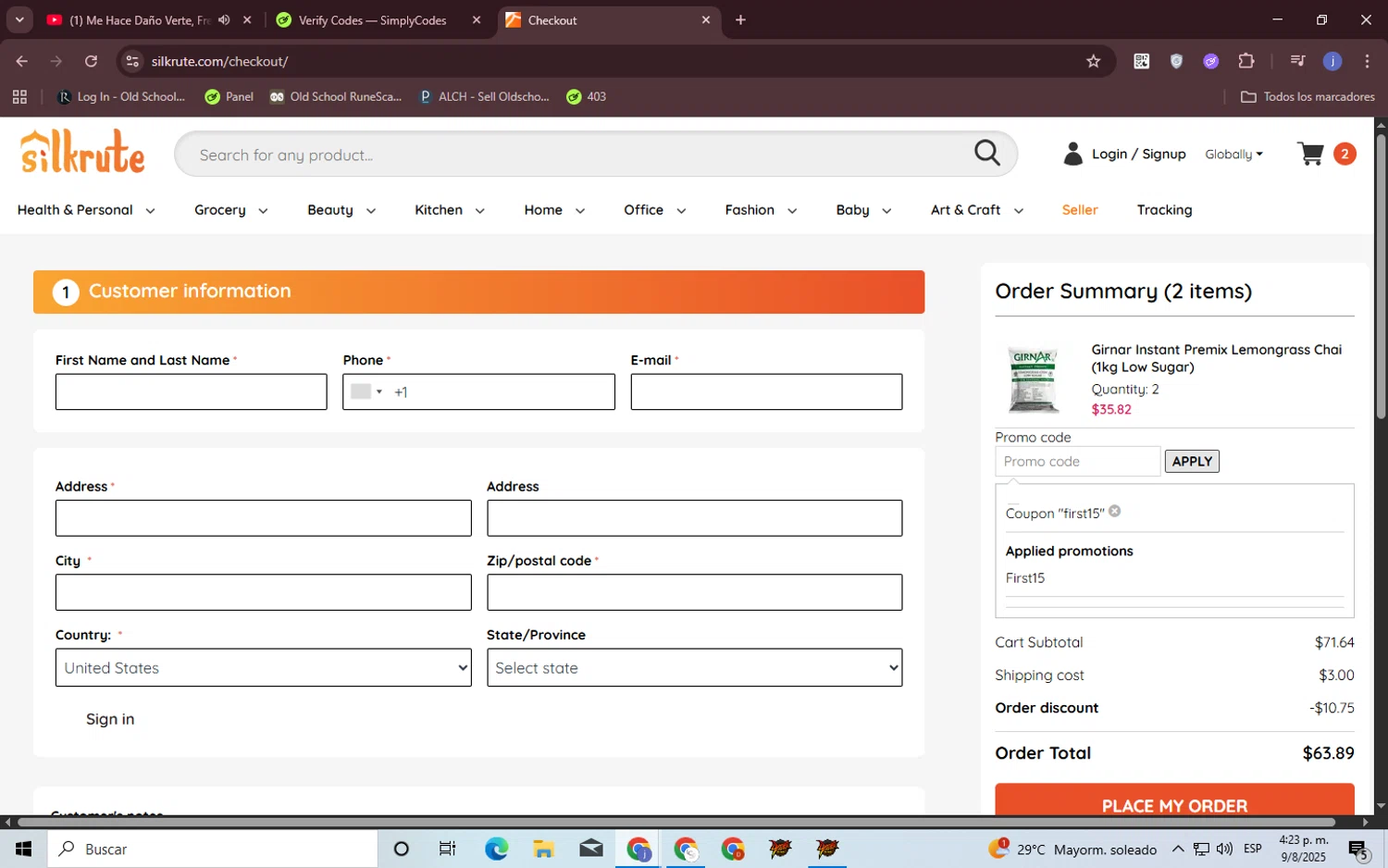Open the shopping cart icon

(x=1310, y=154)
